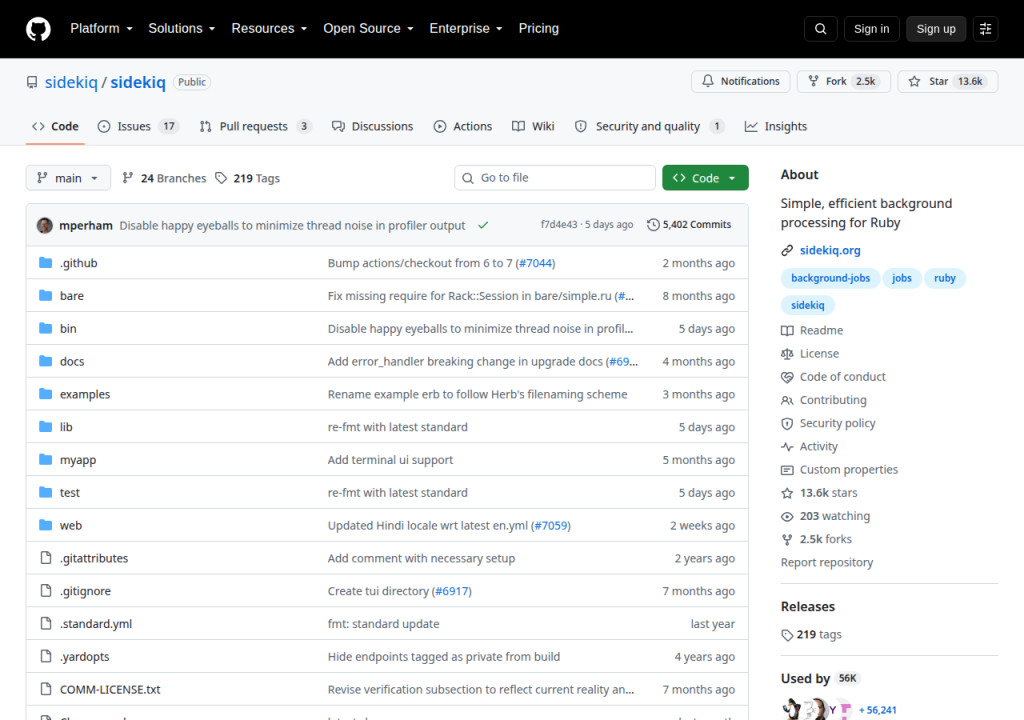
Task: Switch to the Wiki tab
Action: click(x=533, y=126)
